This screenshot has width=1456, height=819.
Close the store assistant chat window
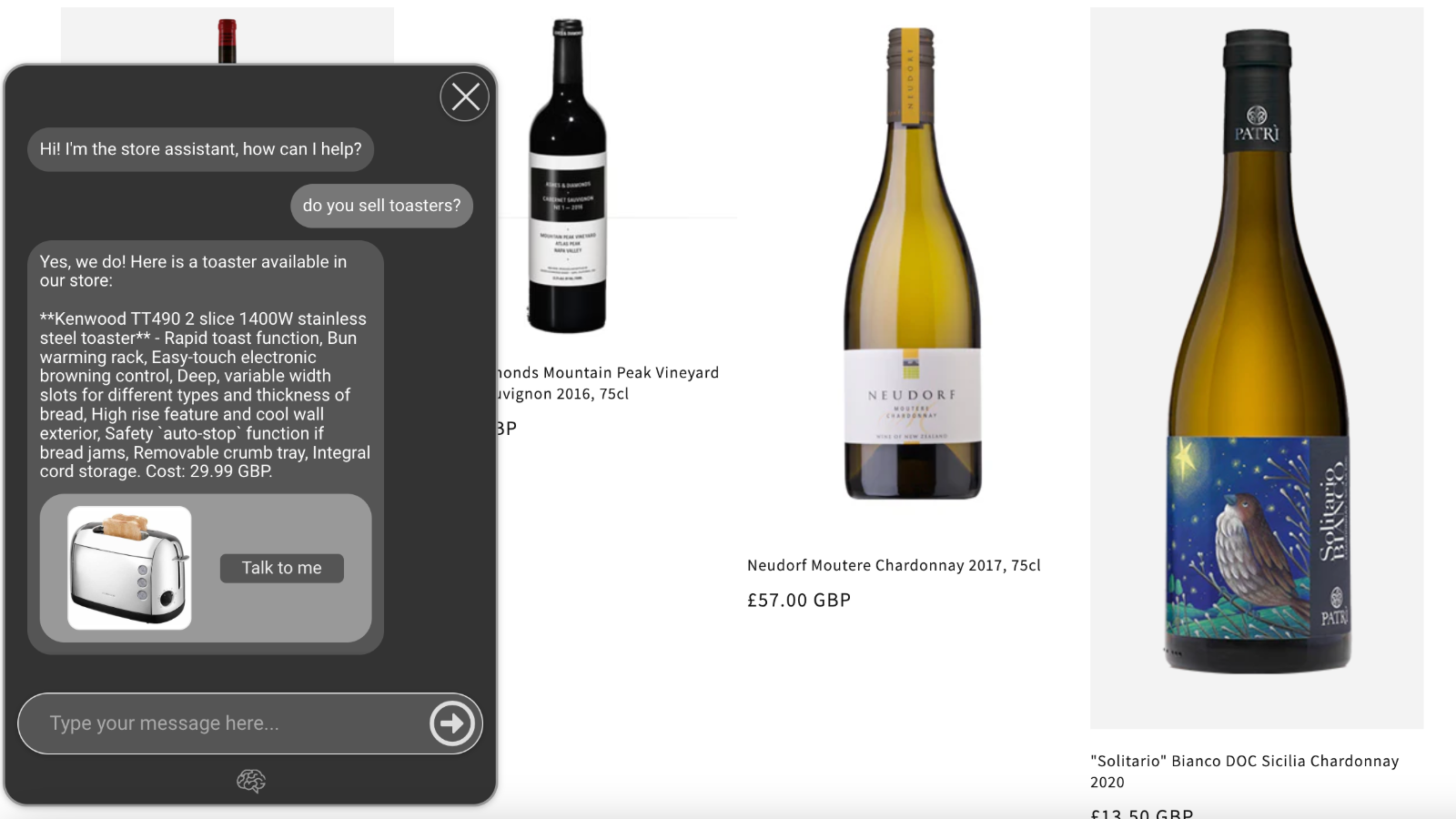(x=465, y=96)
